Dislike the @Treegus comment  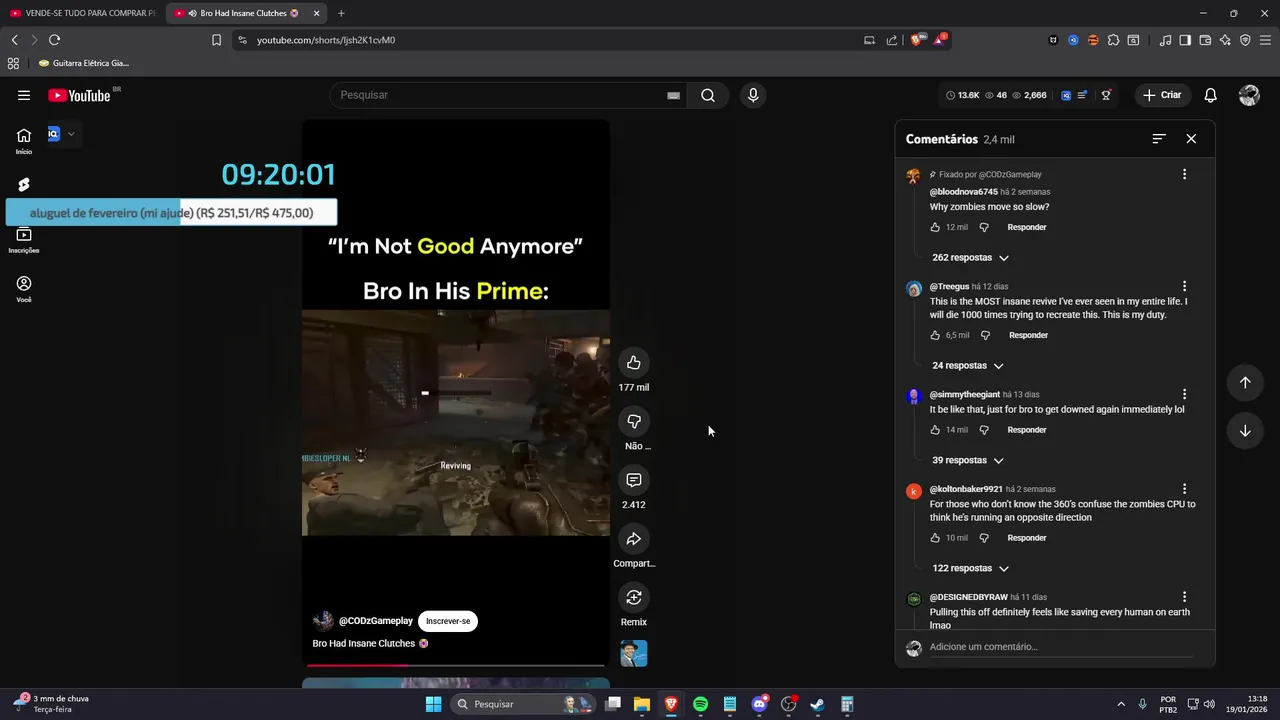(985, 335)
